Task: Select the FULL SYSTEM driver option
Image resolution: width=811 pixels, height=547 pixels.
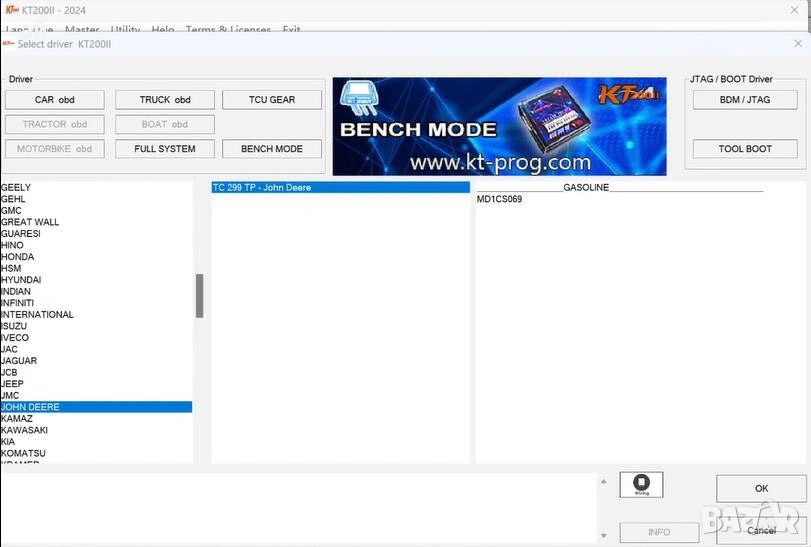Action: pos(165,149)
